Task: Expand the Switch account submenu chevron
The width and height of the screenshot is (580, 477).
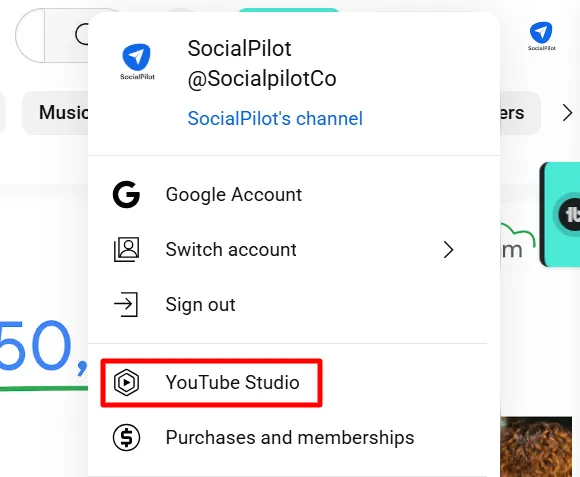Action: 448,250
